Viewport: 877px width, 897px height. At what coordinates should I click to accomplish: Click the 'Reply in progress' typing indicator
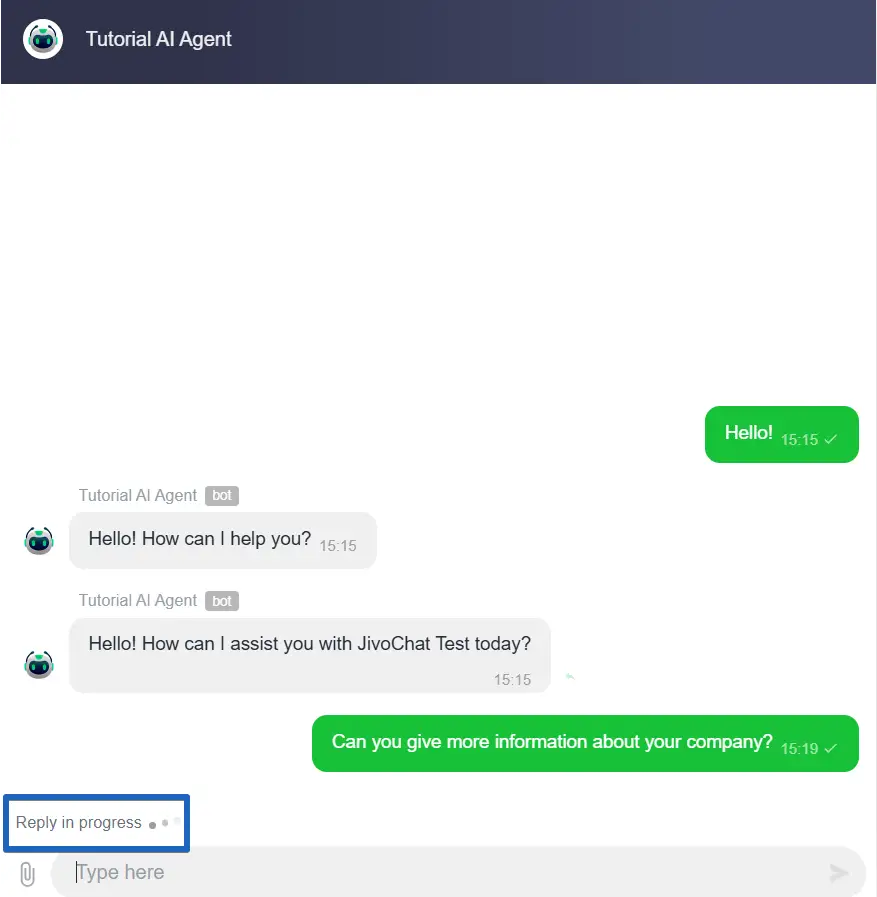pyautogui.click(x=97, y=823)
